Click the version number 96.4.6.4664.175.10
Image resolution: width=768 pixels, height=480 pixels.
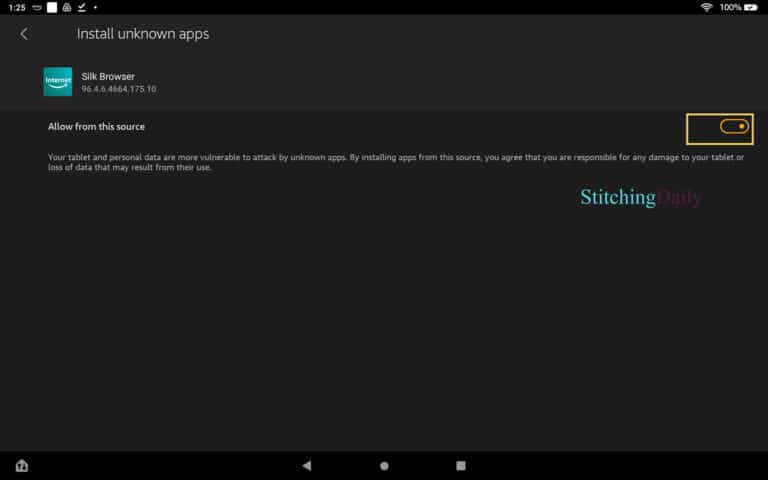pos(119,89)
